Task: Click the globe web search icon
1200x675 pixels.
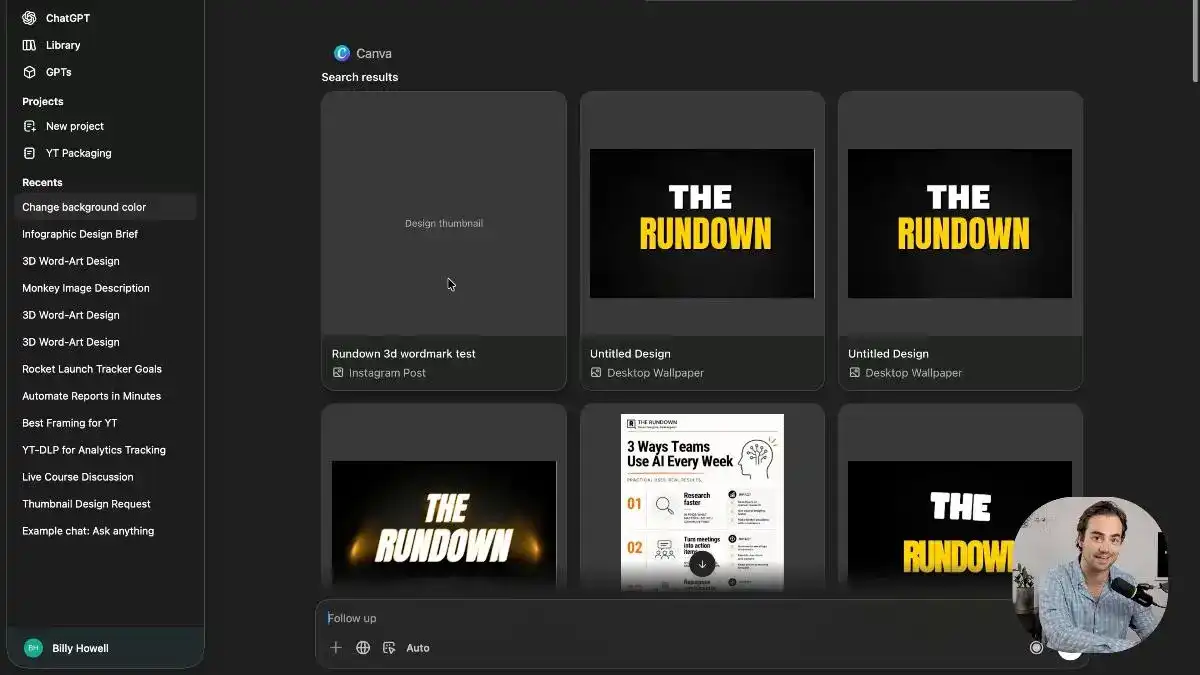Action: pos(363,648)
